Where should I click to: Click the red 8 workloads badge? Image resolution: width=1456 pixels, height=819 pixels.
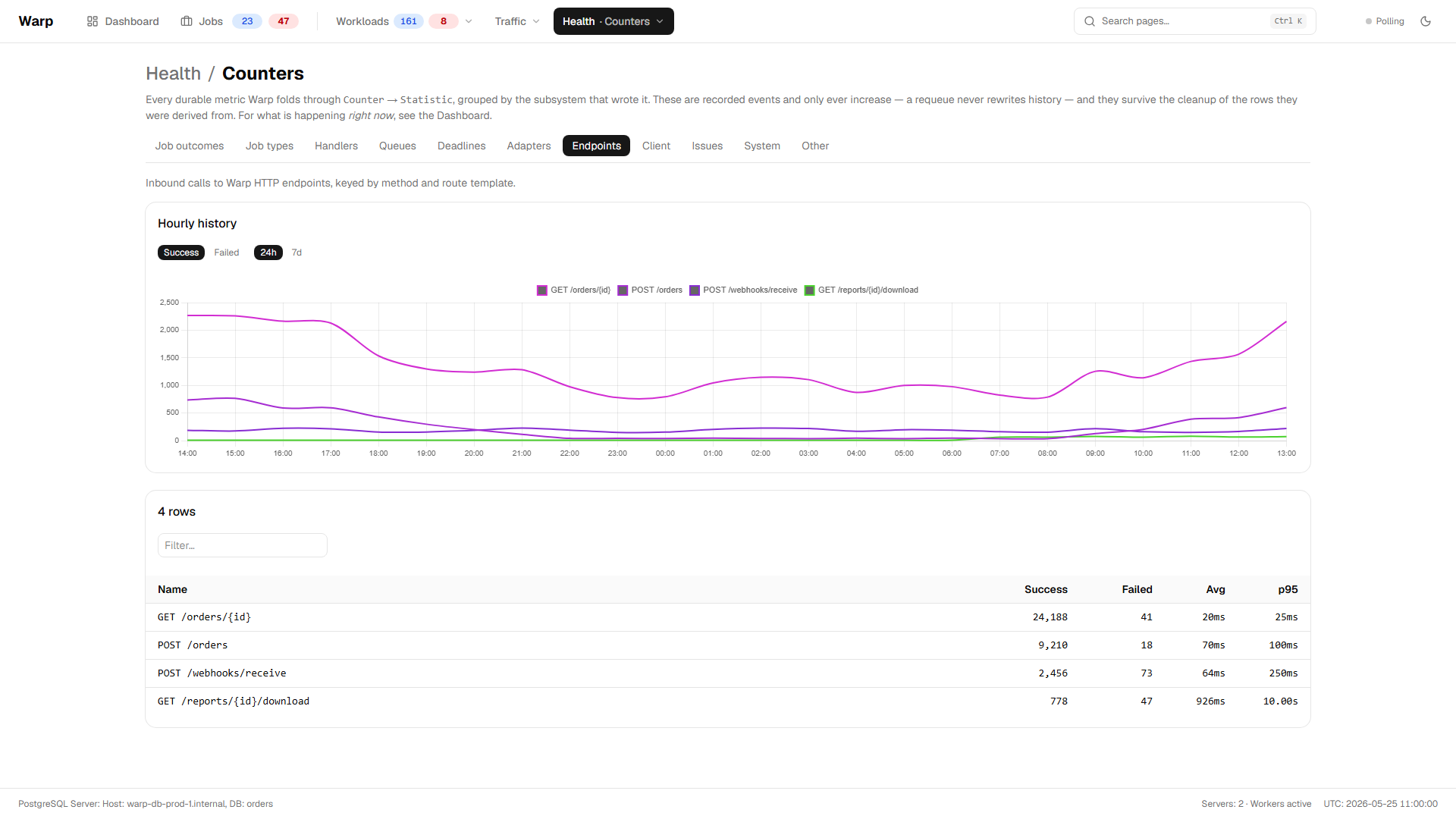(x=444, y=21)
